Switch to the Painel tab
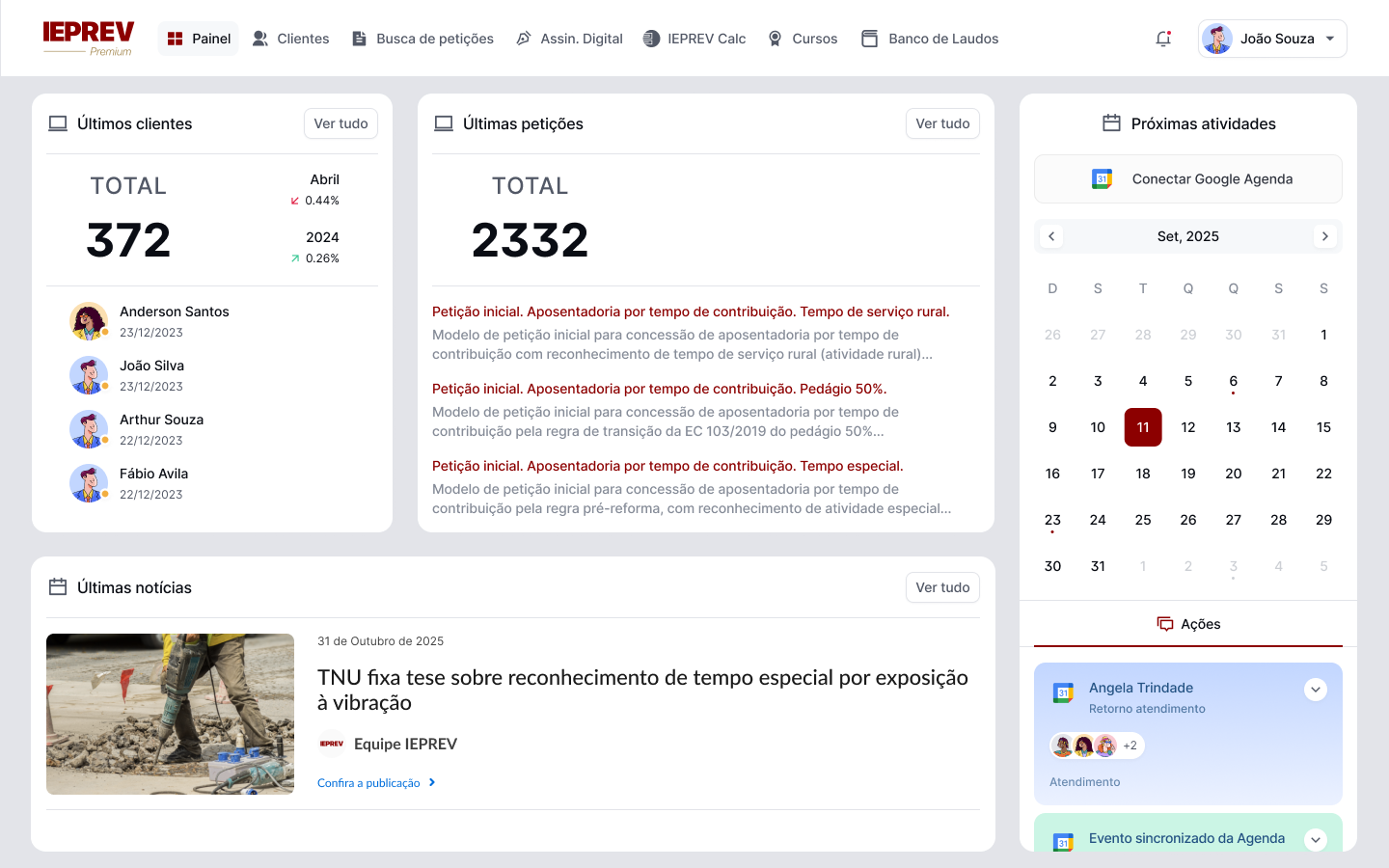This screenshot has width=1389, height=868. point(198,38)
